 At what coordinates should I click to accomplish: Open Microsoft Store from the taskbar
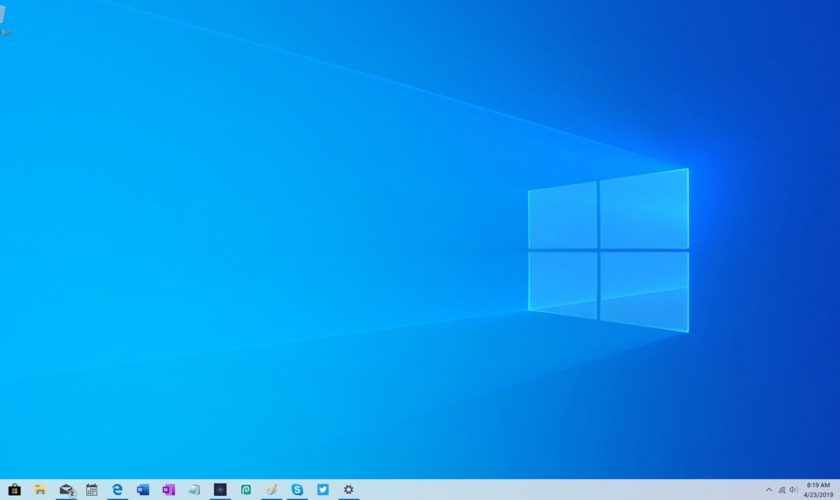pyautogui.click(x=14, y=490)
